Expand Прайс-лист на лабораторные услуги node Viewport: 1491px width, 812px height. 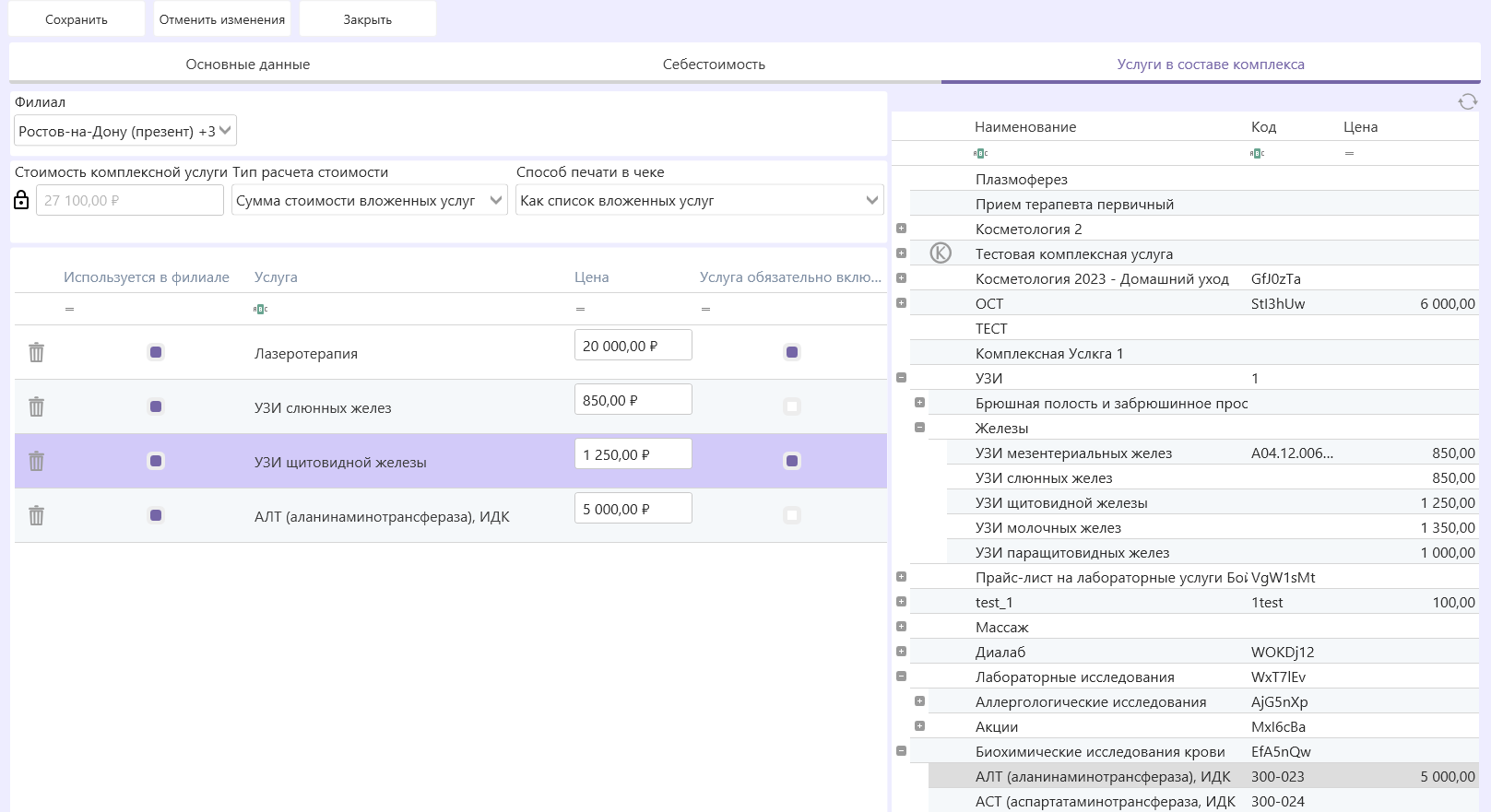(902, 576)
